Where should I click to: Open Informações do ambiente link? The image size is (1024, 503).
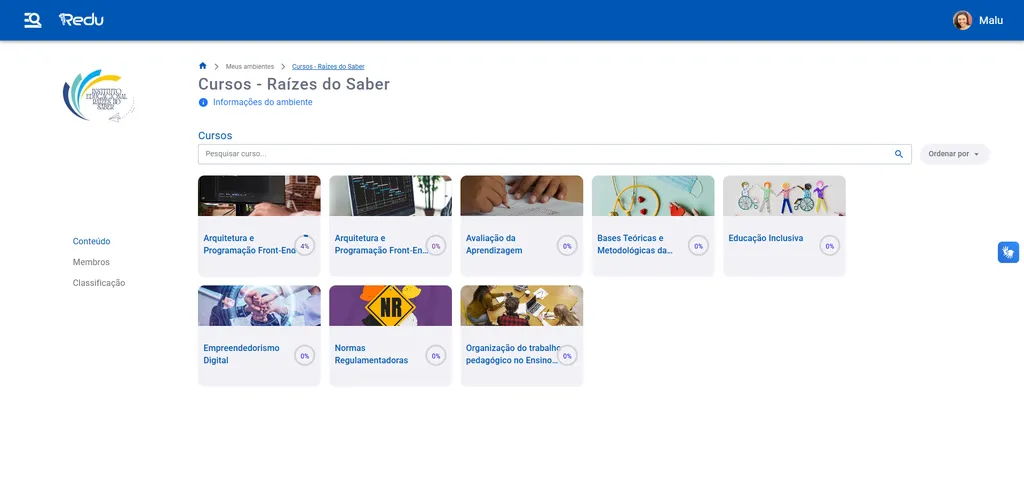262,102
